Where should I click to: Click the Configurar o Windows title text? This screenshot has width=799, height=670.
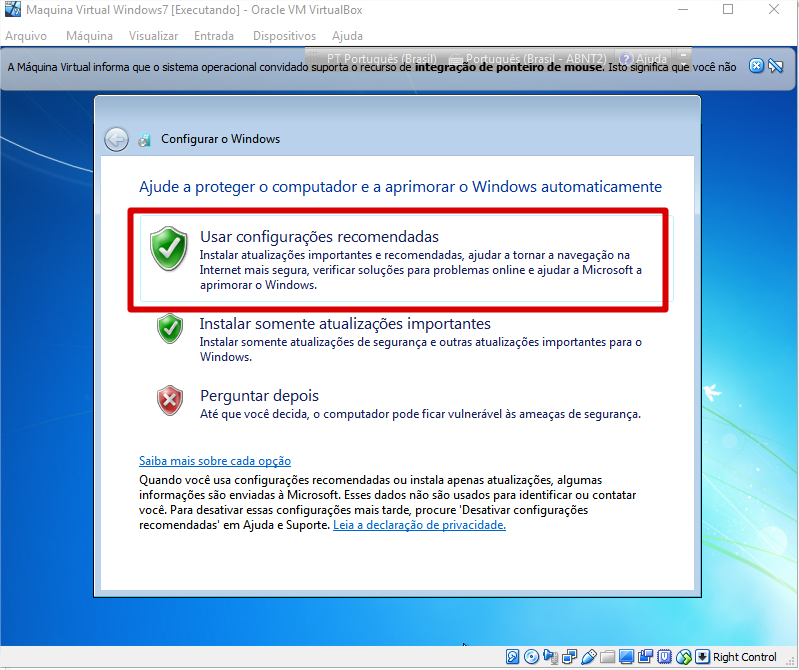[x=221, y=139]
